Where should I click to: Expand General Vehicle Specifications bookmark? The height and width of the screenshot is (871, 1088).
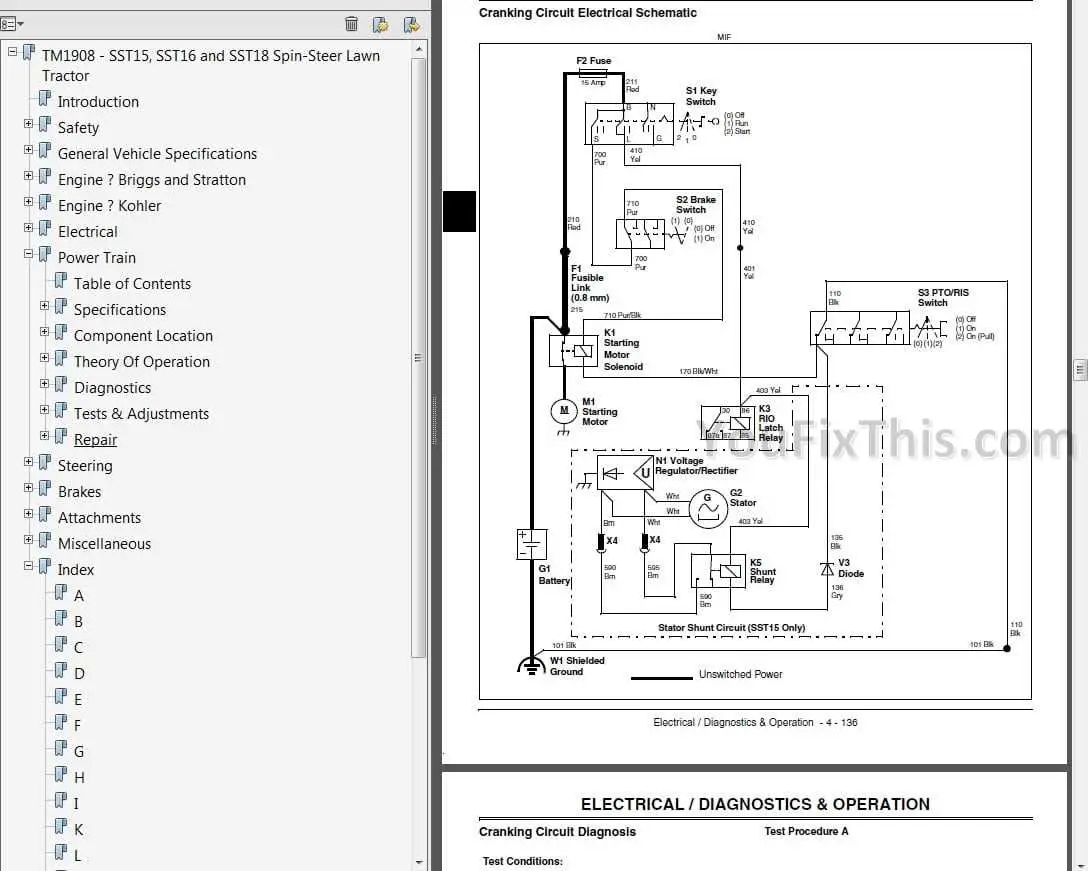[x=28, y=149]
